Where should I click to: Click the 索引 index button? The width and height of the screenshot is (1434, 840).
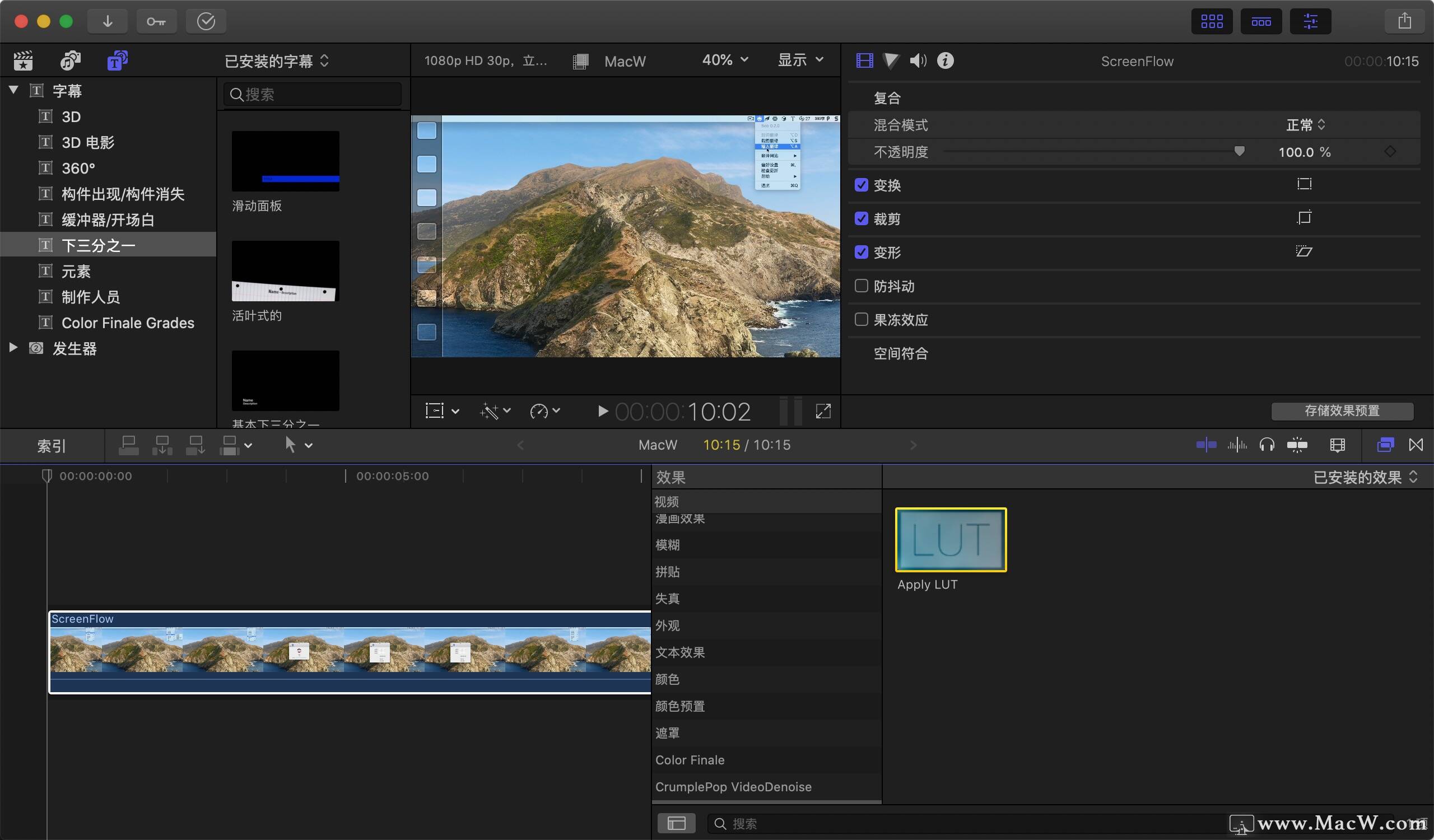pos(51,446)
